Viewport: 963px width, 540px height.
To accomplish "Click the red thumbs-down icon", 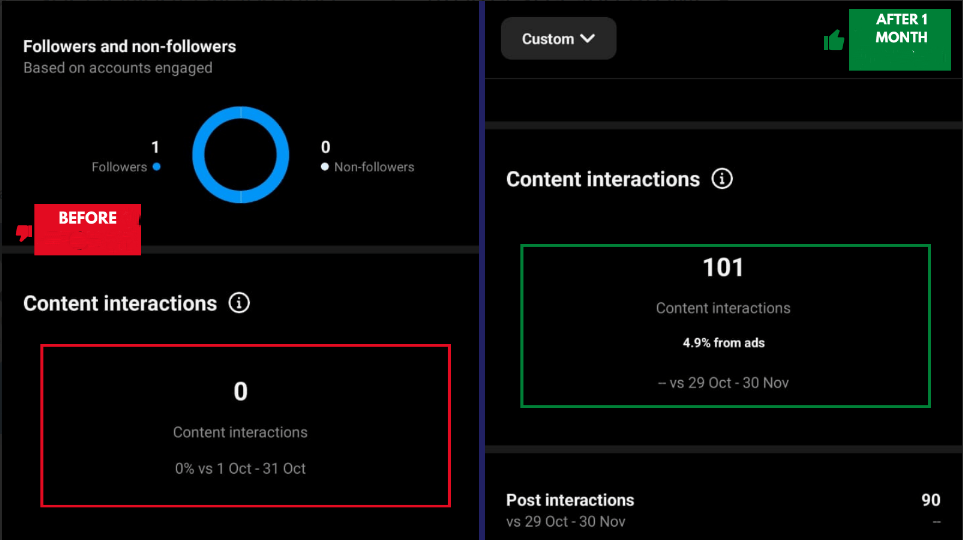I will [24, 232].
